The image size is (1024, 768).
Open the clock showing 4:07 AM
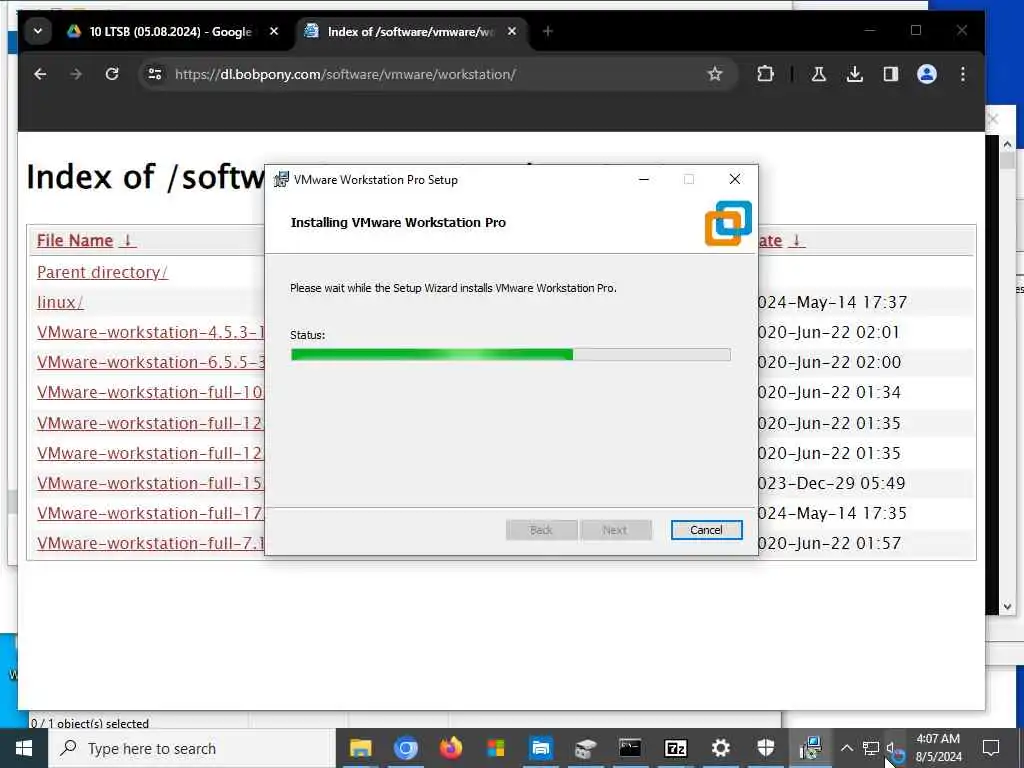pyautogui.click(x=938, y=748)
